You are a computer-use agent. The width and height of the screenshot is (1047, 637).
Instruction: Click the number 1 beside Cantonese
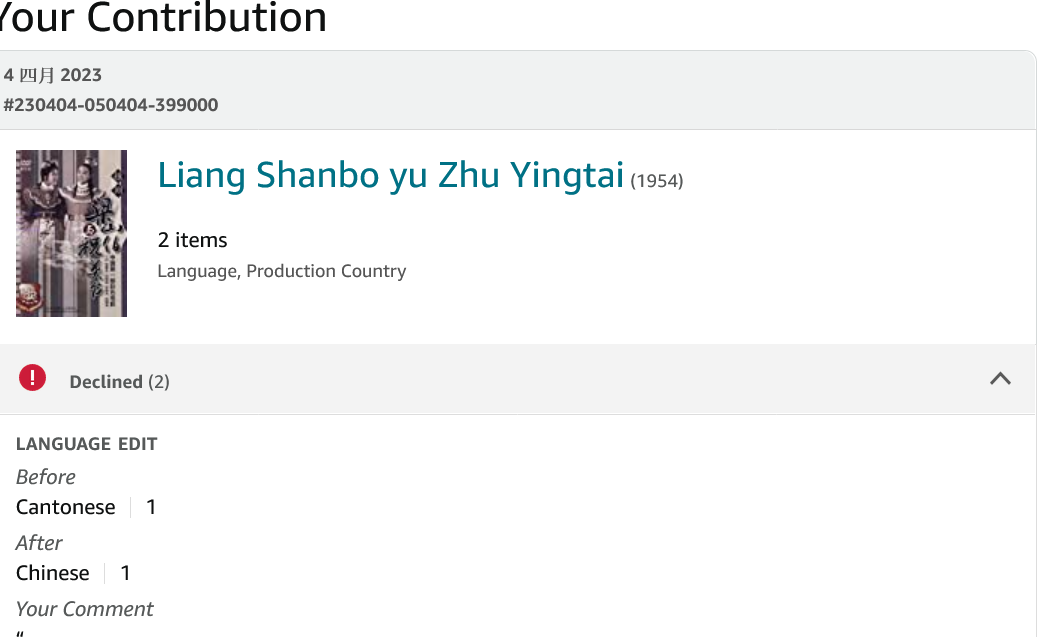[151, 507]
